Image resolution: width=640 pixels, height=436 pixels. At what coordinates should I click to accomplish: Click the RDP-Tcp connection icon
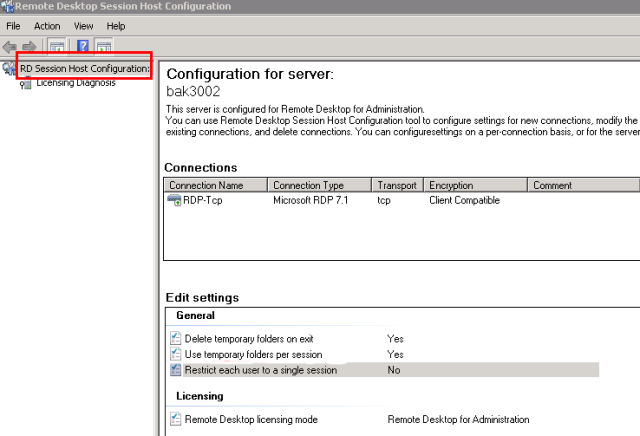click(175, 201)
